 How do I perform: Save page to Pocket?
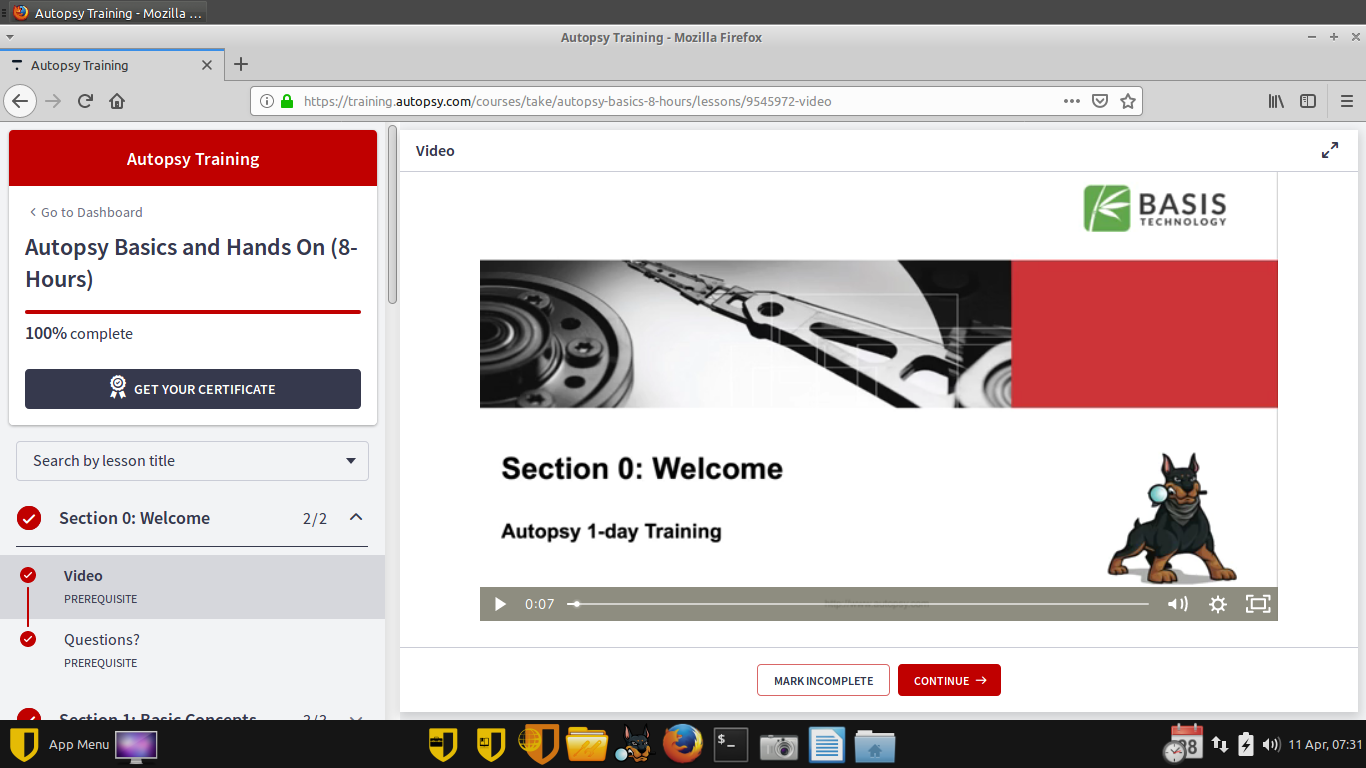tap(1099, 101)
